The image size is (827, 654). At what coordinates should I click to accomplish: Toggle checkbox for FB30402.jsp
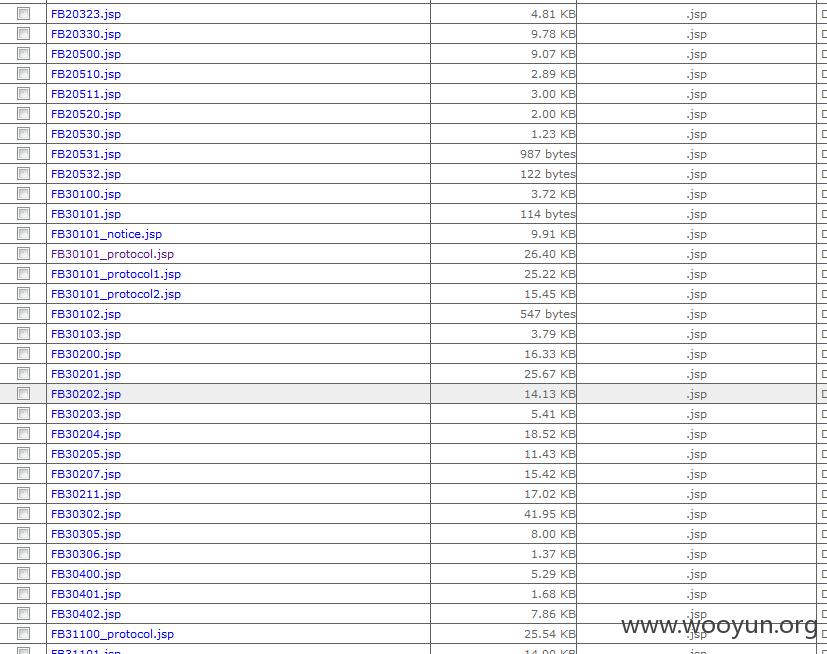click(x=23, y=614)
